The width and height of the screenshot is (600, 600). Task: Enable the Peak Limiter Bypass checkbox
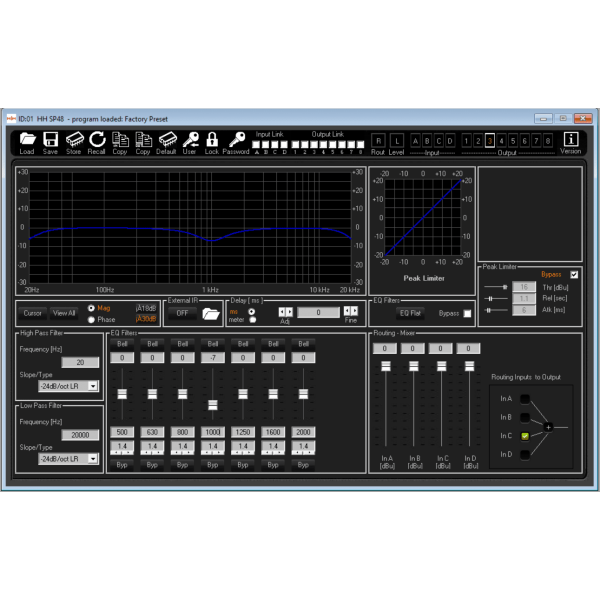point(573,274)
